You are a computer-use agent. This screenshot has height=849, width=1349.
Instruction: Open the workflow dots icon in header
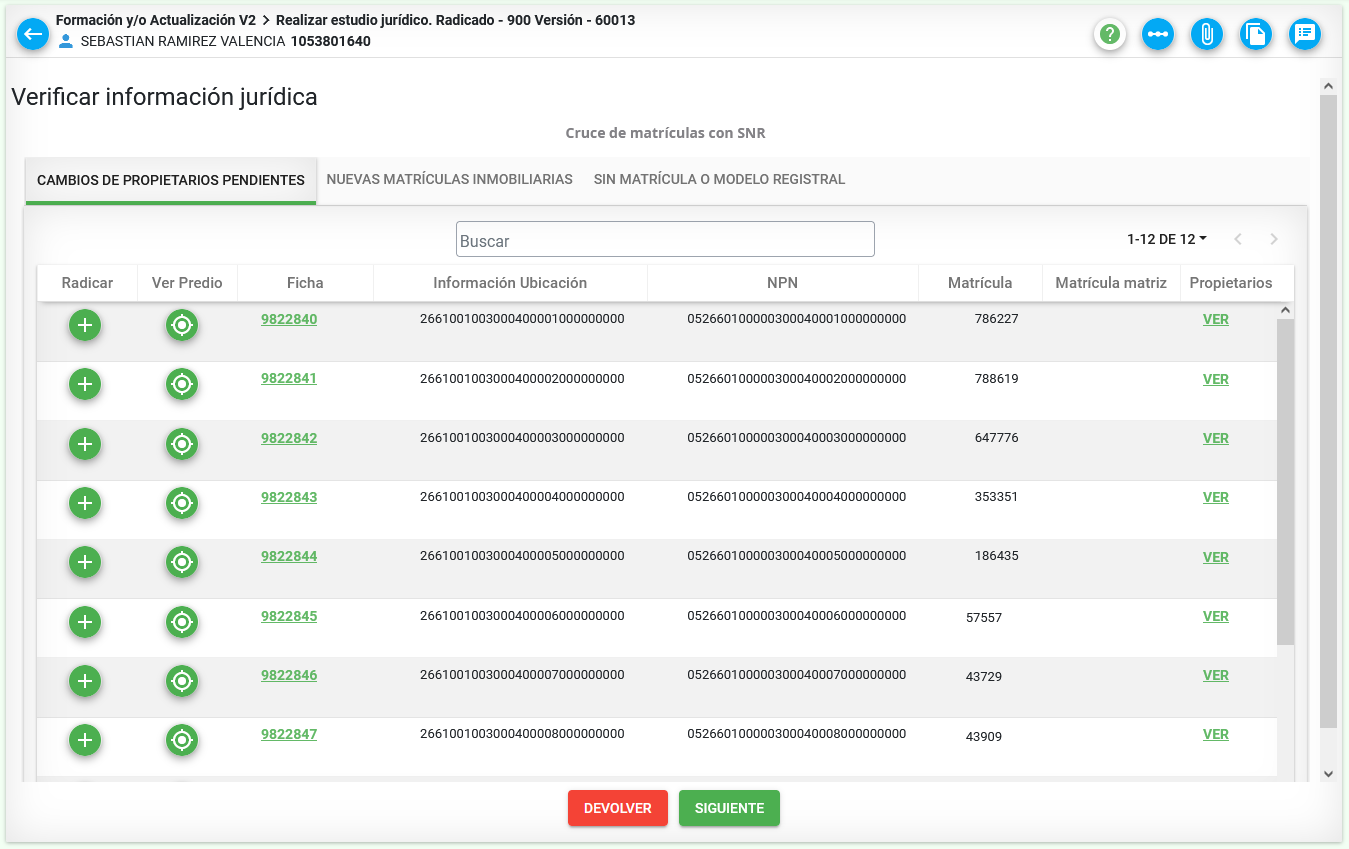click(x=1158, y=34)
